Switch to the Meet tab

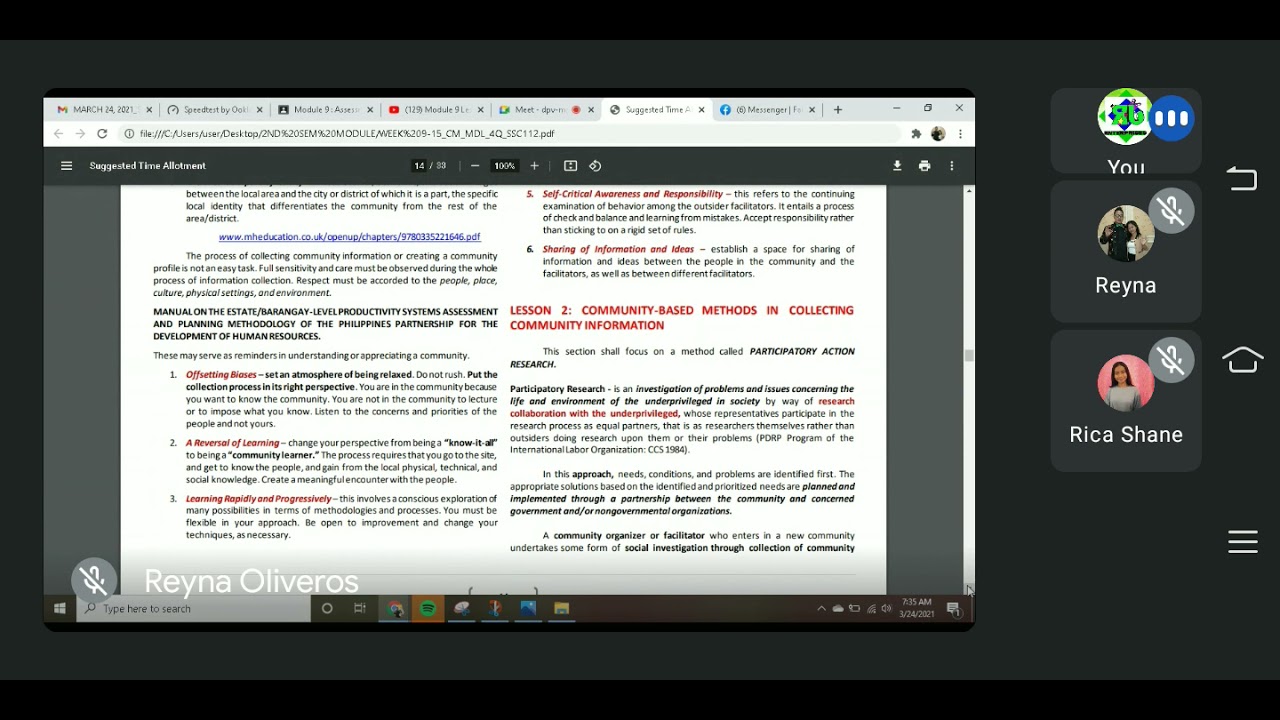pyautogui.click(x=547, y=110)
